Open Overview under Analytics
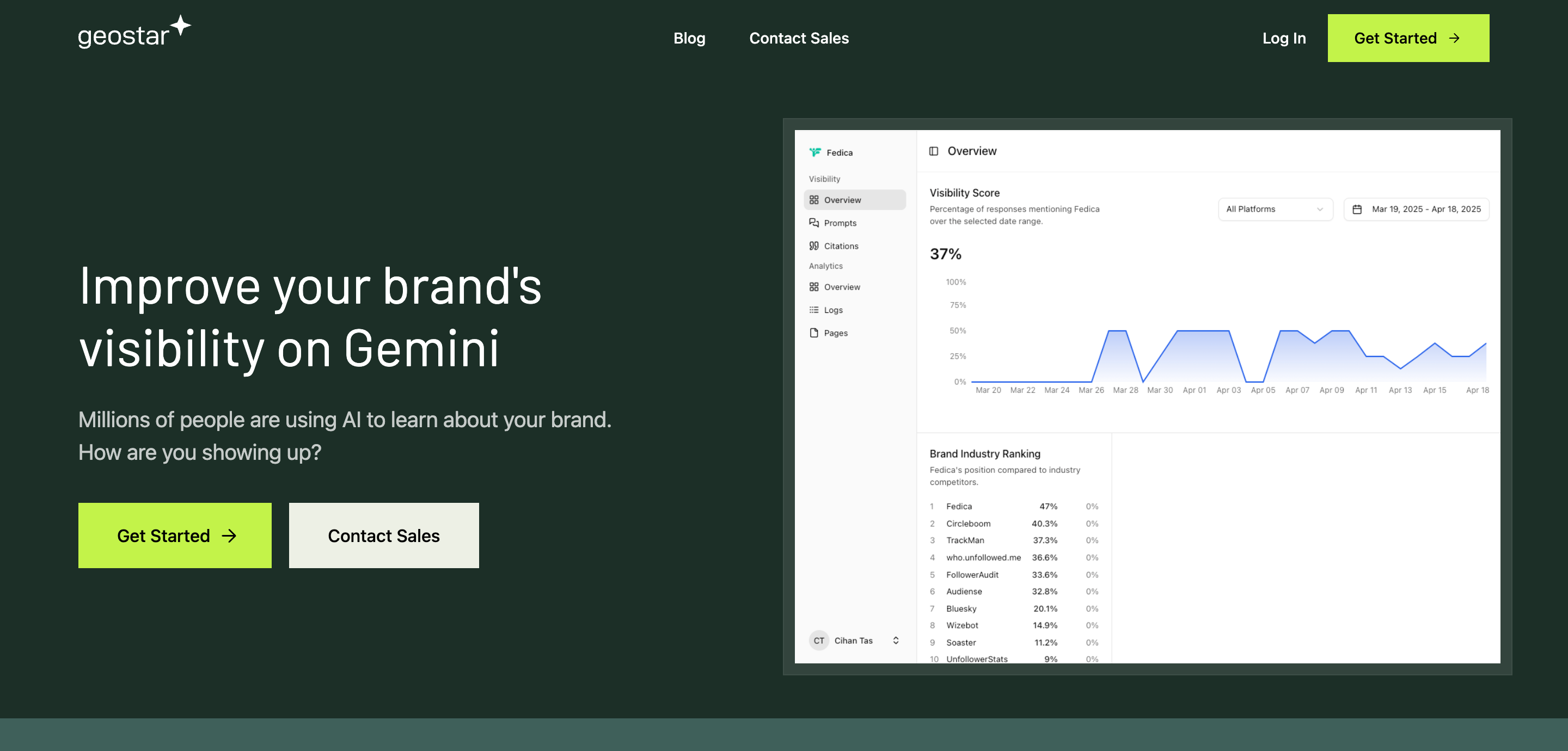1568x751 pixels. 855,287
